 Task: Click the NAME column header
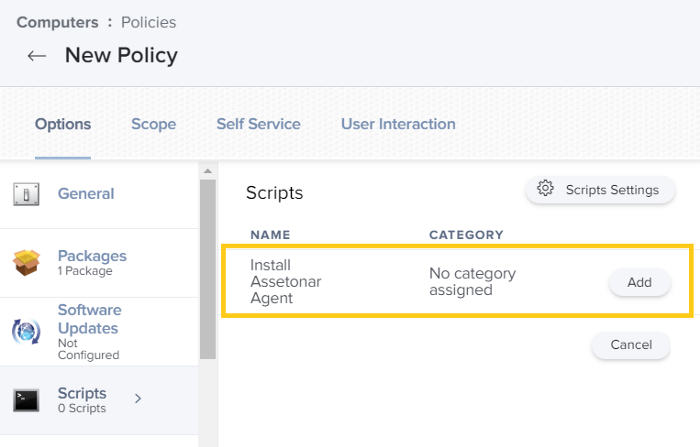270,235
